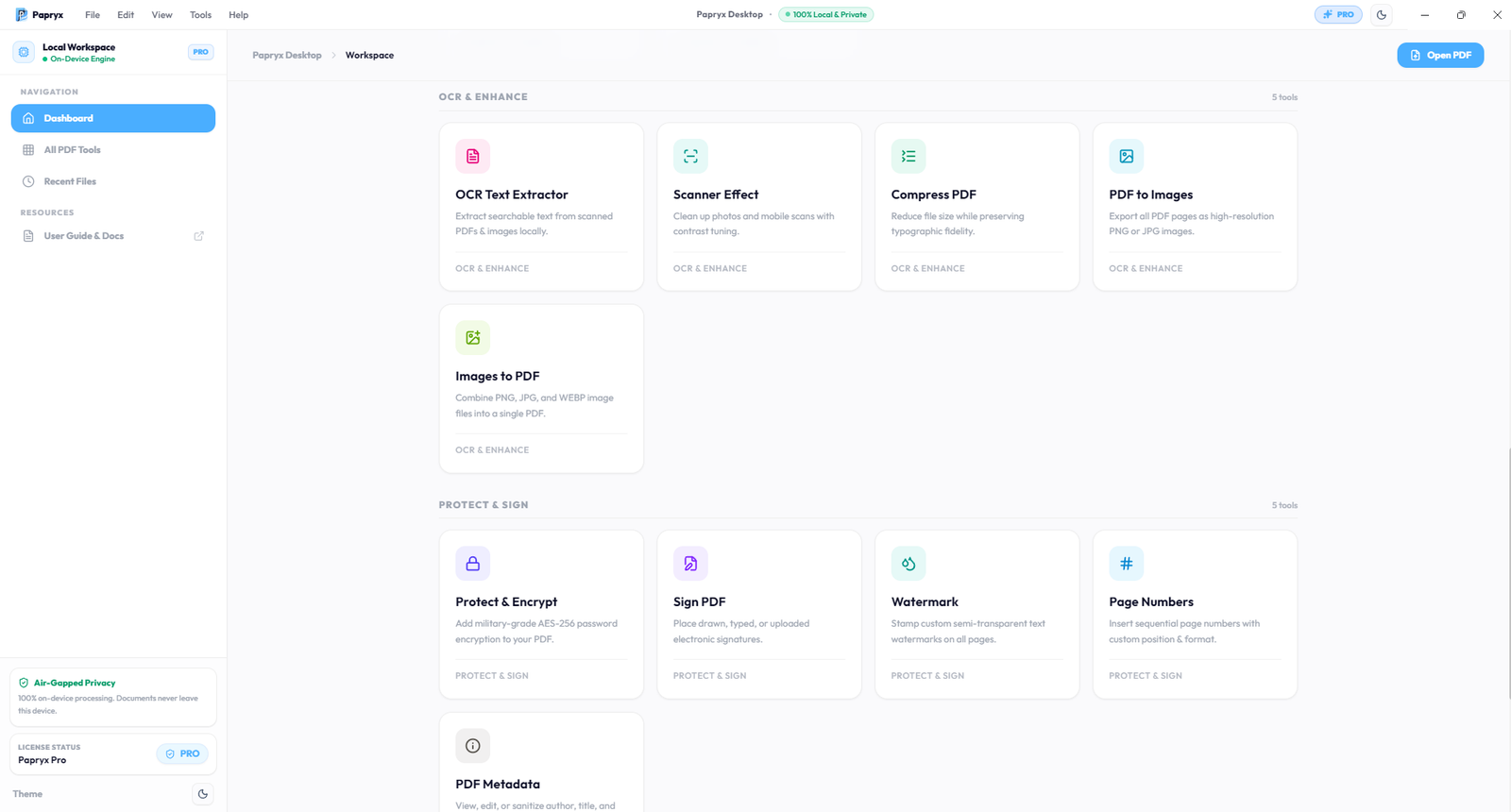
Task: Open the Watermark card title
Action: pos(925,602)
